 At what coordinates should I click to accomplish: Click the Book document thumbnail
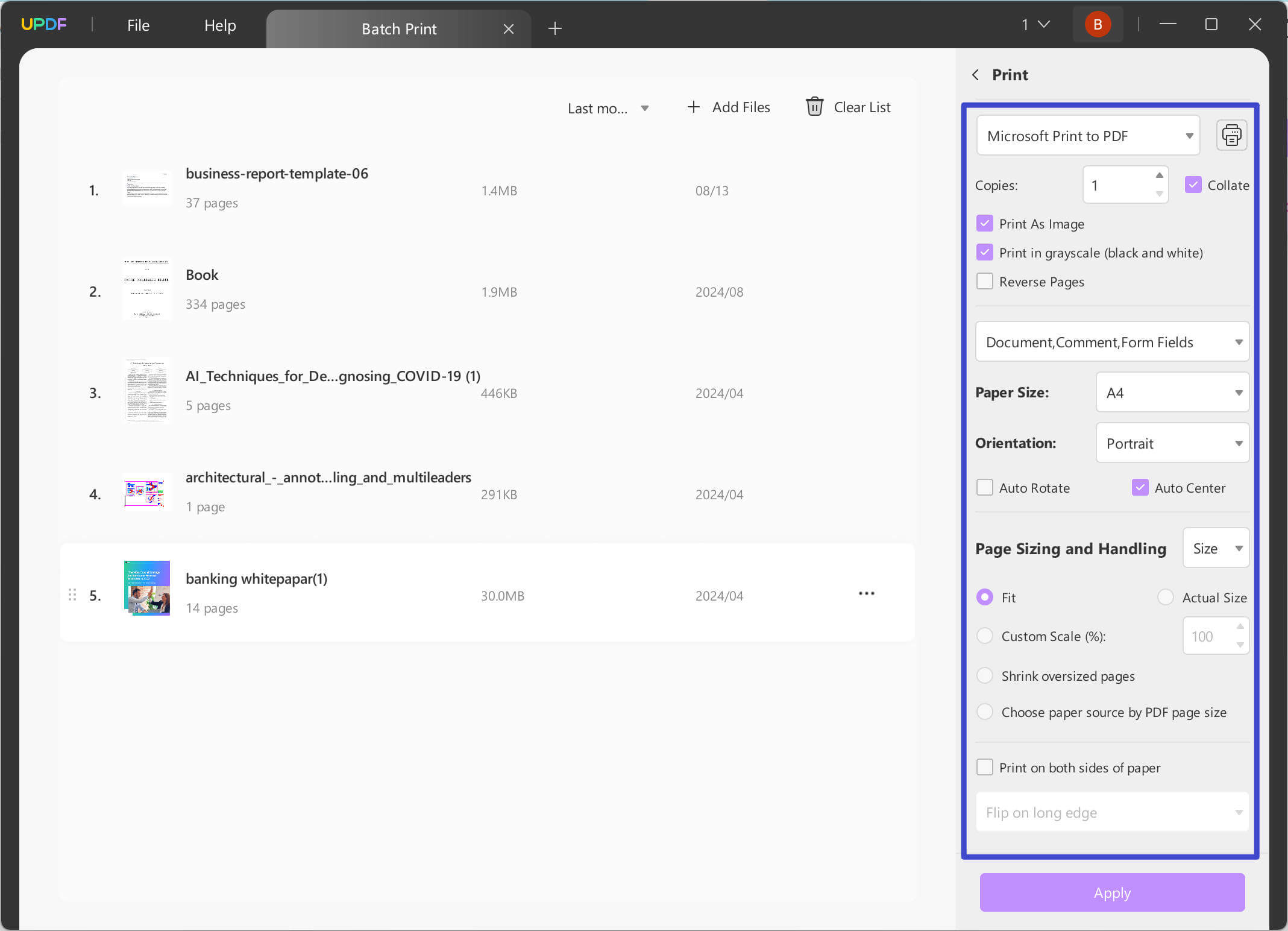[x=146, y=290]
